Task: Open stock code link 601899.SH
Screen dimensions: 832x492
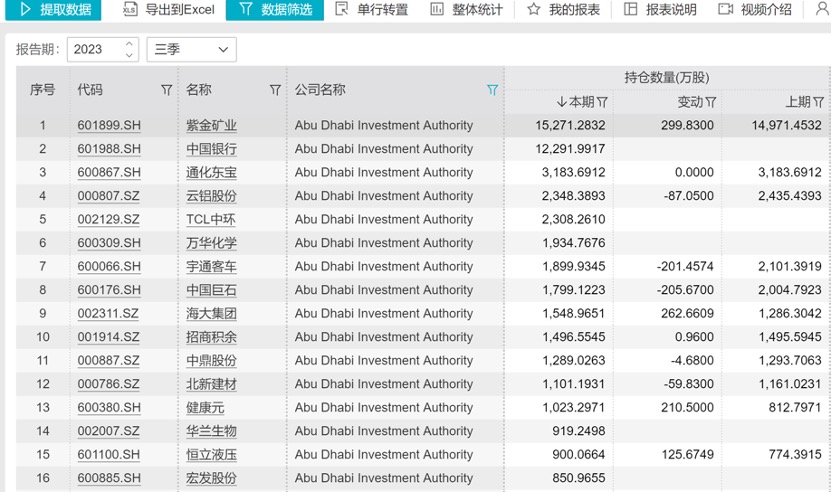Action: 109,126
